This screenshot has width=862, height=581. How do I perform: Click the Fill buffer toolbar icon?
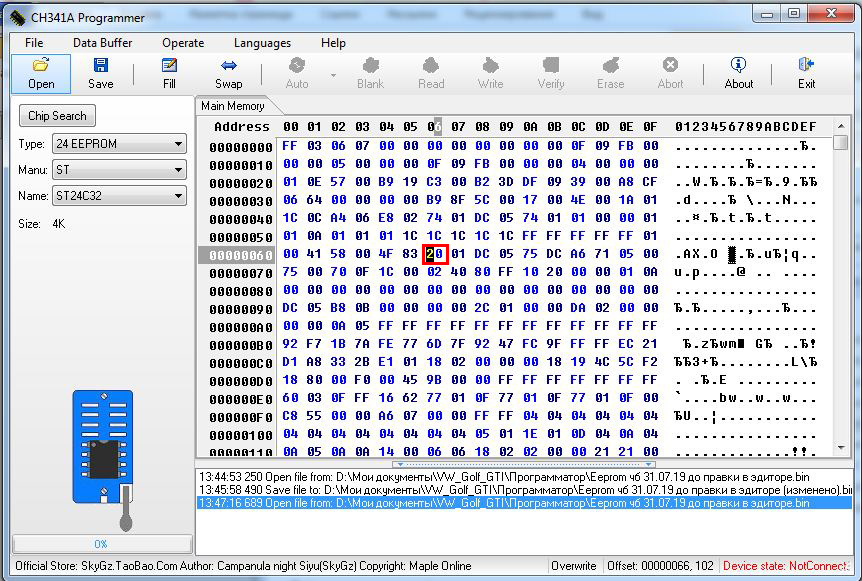point(169,65)
